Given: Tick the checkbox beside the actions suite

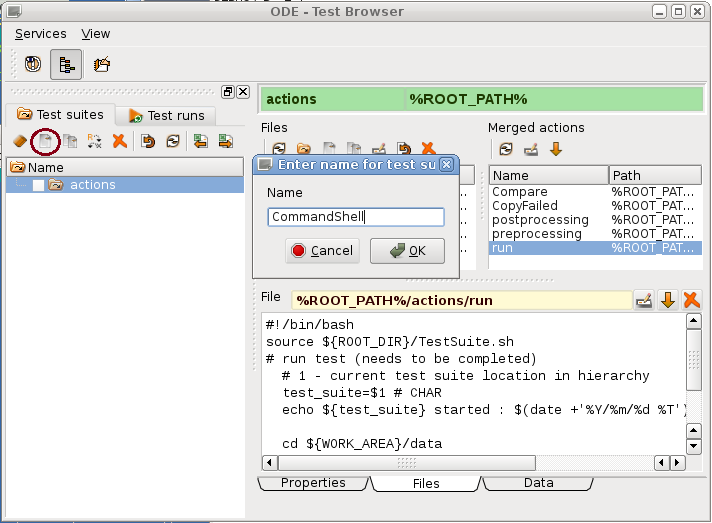Looking at the screenshot, I should pyautogui.click(x=38, y=185).
